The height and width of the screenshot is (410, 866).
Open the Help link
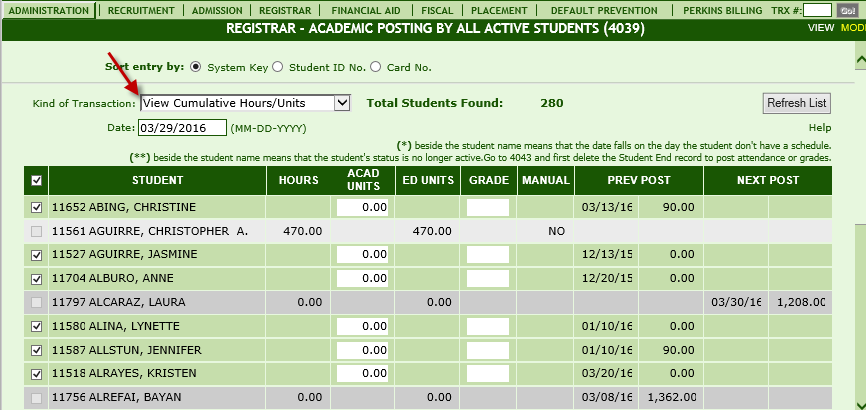pyautogui.click(x=820, y=128)
